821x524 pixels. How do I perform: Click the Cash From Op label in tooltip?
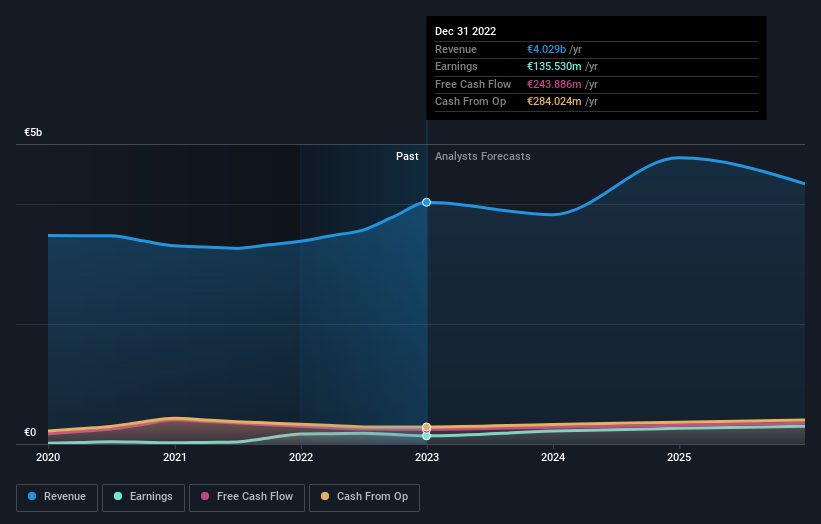pyautogui.click(x=471, y=102)
